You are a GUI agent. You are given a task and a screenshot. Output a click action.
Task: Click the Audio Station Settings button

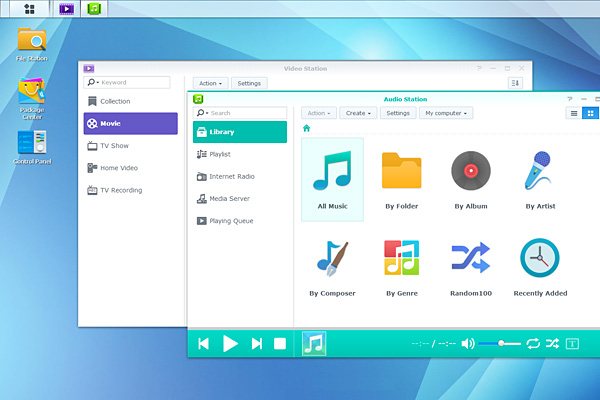398,113
